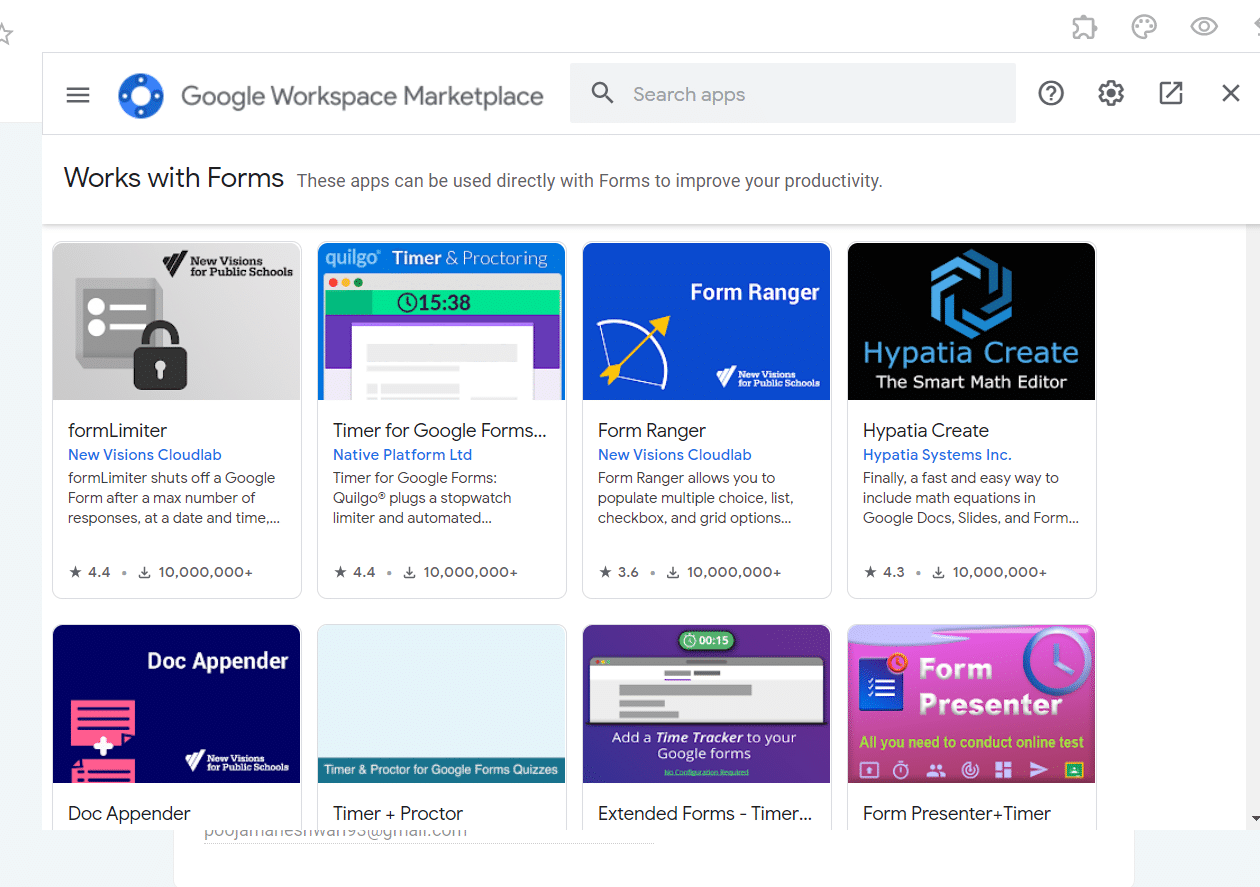Open the Native Platform Ltd developer link

402,455
